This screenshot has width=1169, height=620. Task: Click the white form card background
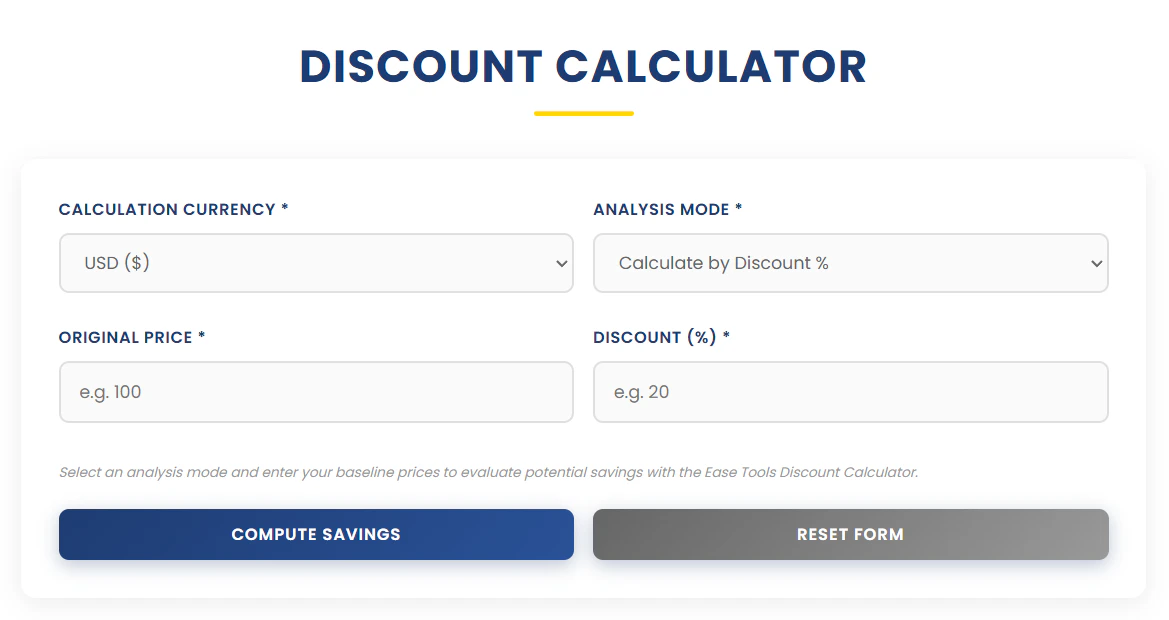(583, 180)
